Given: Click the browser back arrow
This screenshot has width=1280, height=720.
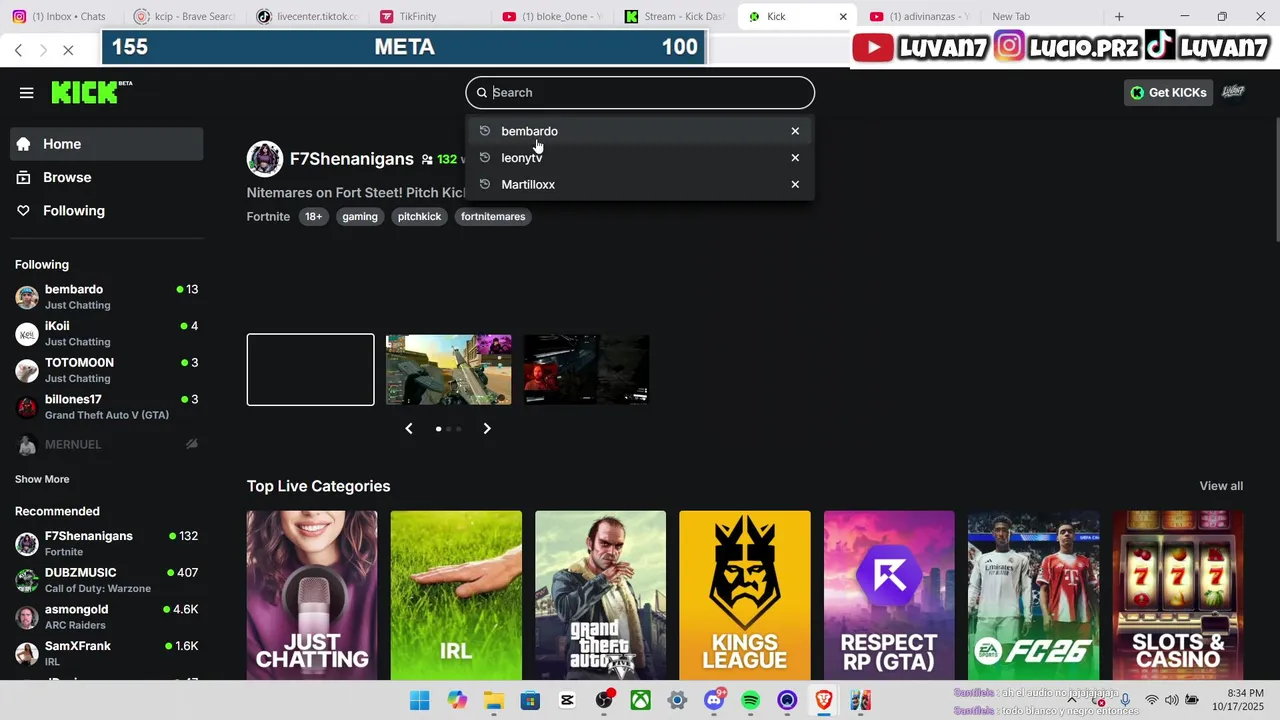Looking at the screenshot, I should coord(18,50).
